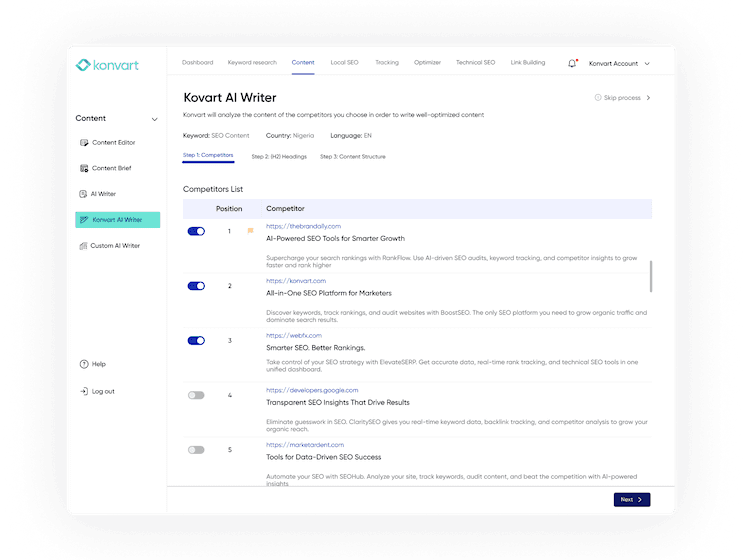
Task: Go to Keyword research tab
Action: 252,63
